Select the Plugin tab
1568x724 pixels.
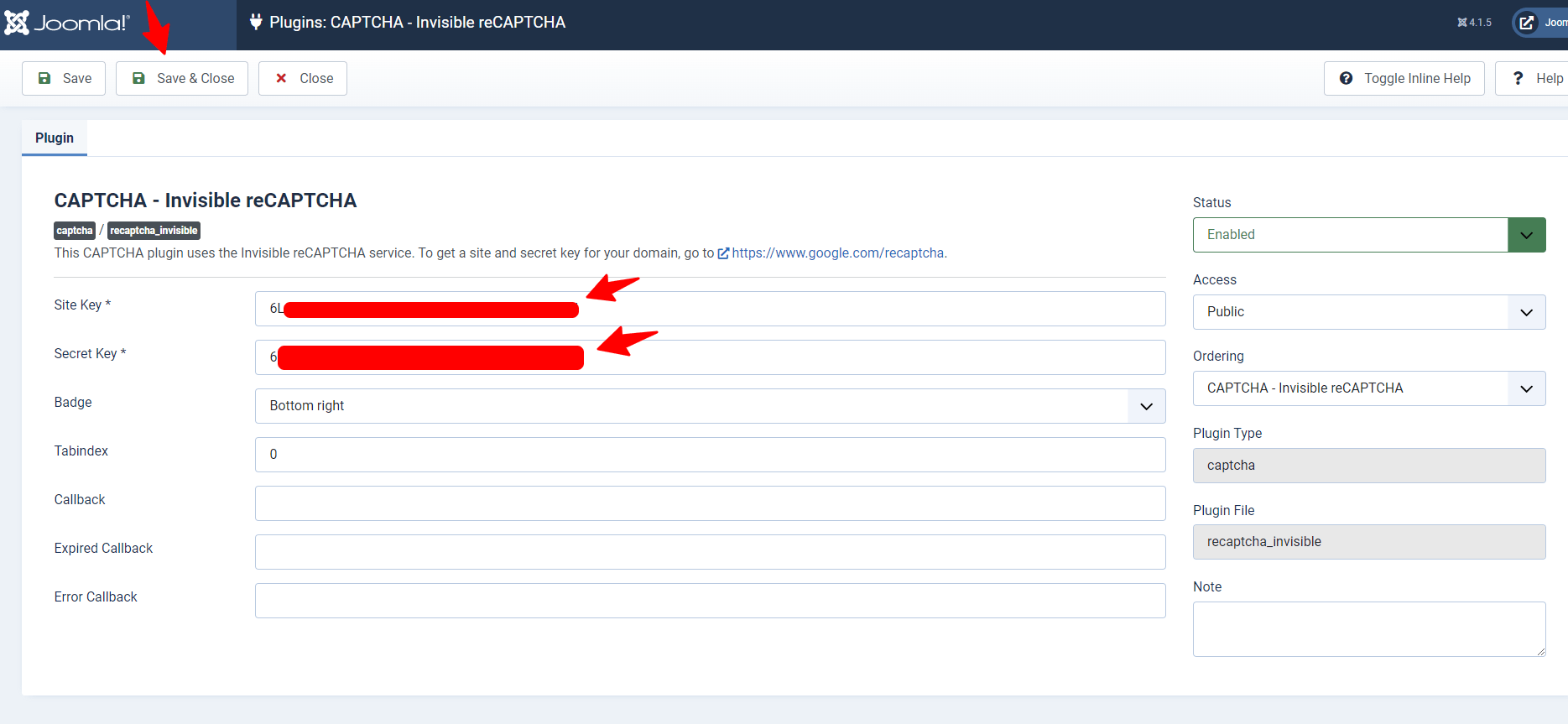(x=55, y=138)
